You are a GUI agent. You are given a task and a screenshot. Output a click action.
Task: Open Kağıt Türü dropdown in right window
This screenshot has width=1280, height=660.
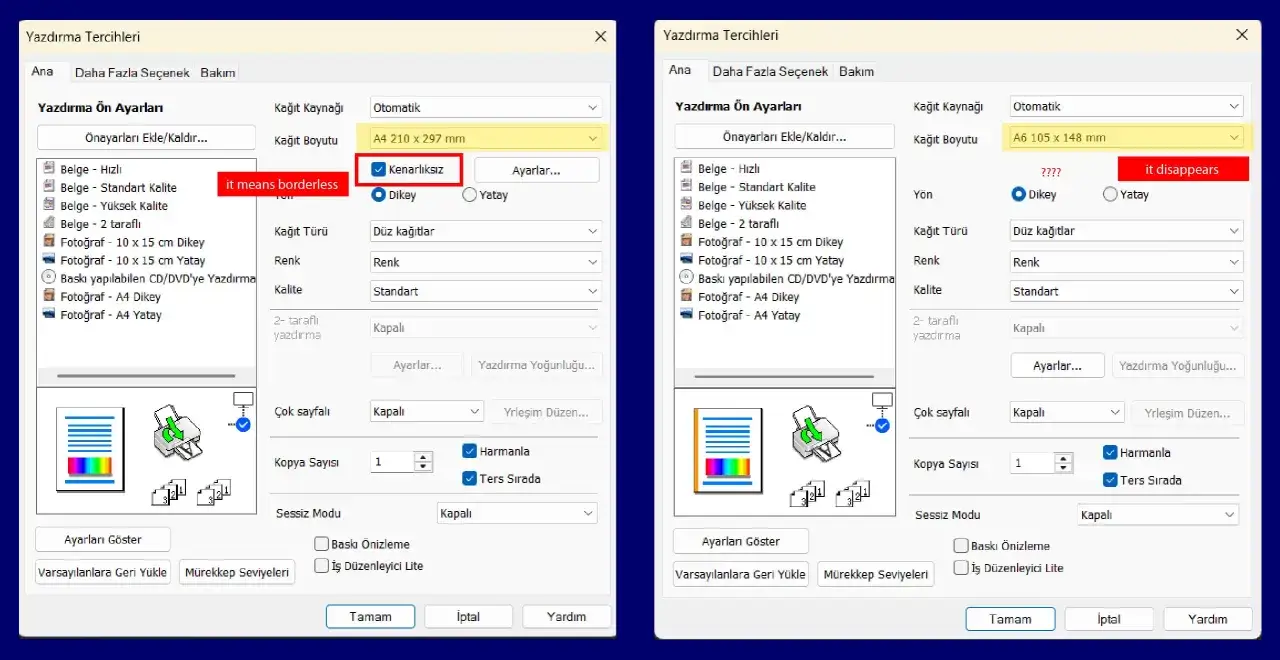[x=1126, y=231]
